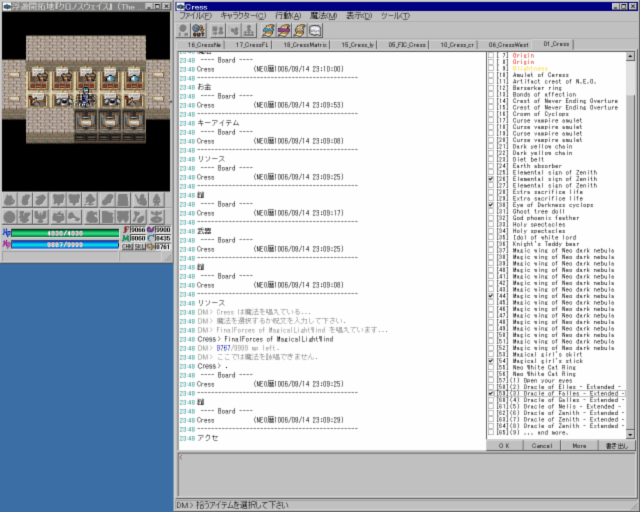Screen dimensions: 640x512
Task: Click the game map view in left window
Action: click(86, 101)
